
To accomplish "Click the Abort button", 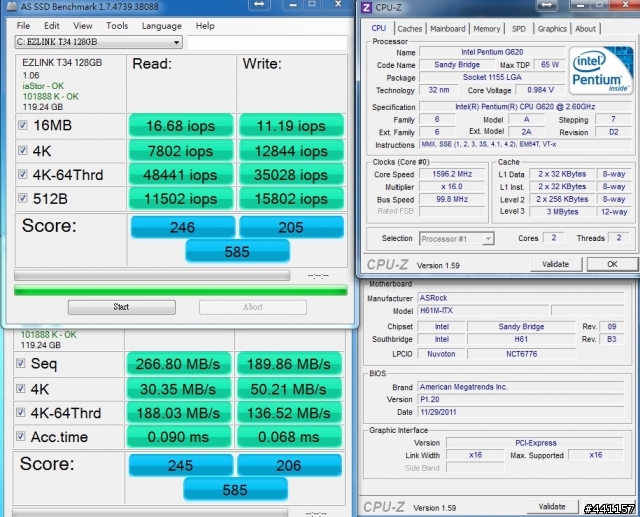I will pos(253,307).
